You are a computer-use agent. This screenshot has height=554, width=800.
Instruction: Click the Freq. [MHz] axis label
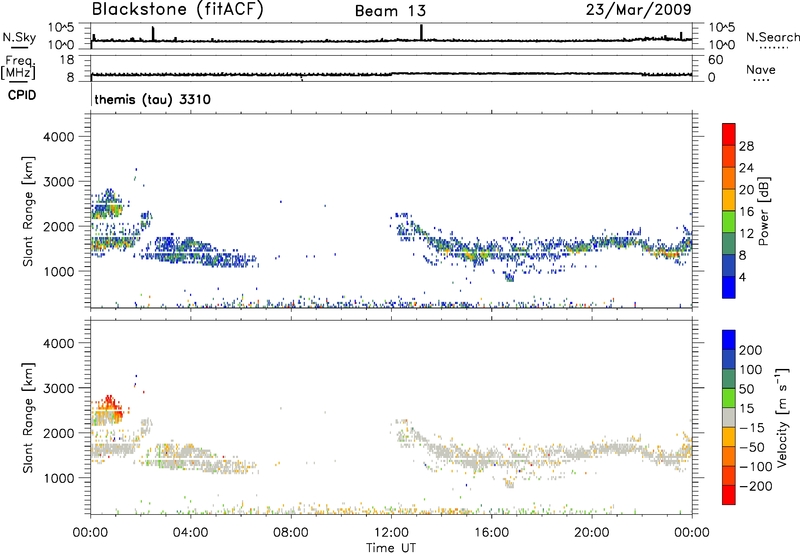pos(18,68)
